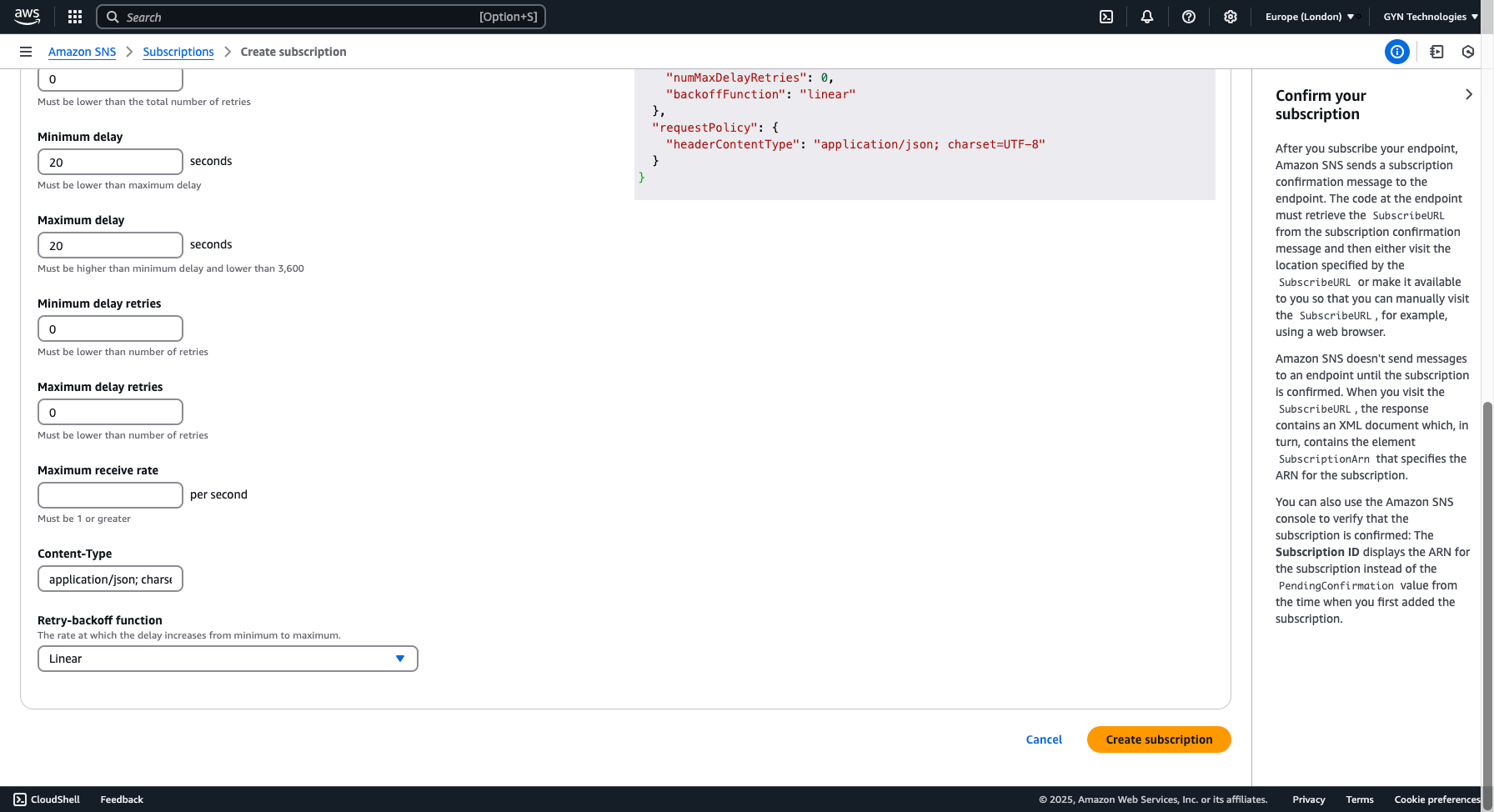Cancel the subscription creation
The width and height of the screenshot is (1494, 812).
[x=1044, y=739]
